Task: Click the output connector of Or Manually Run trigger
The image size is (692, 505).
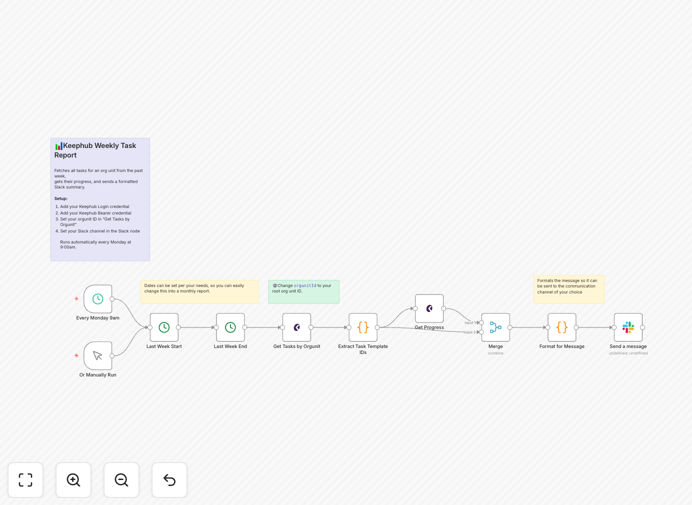Action: coord(112,356)
